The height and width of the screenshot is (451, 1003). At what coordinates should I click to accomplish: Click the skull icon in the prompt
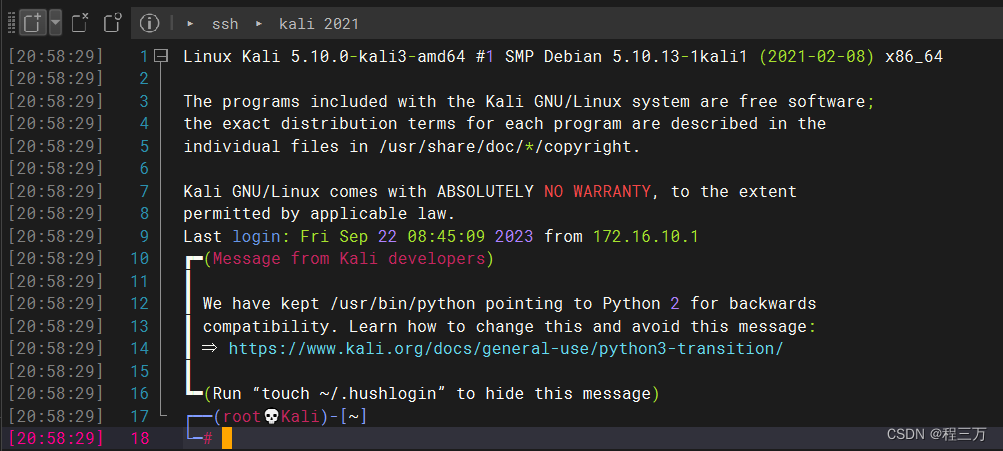click(271, 417)
